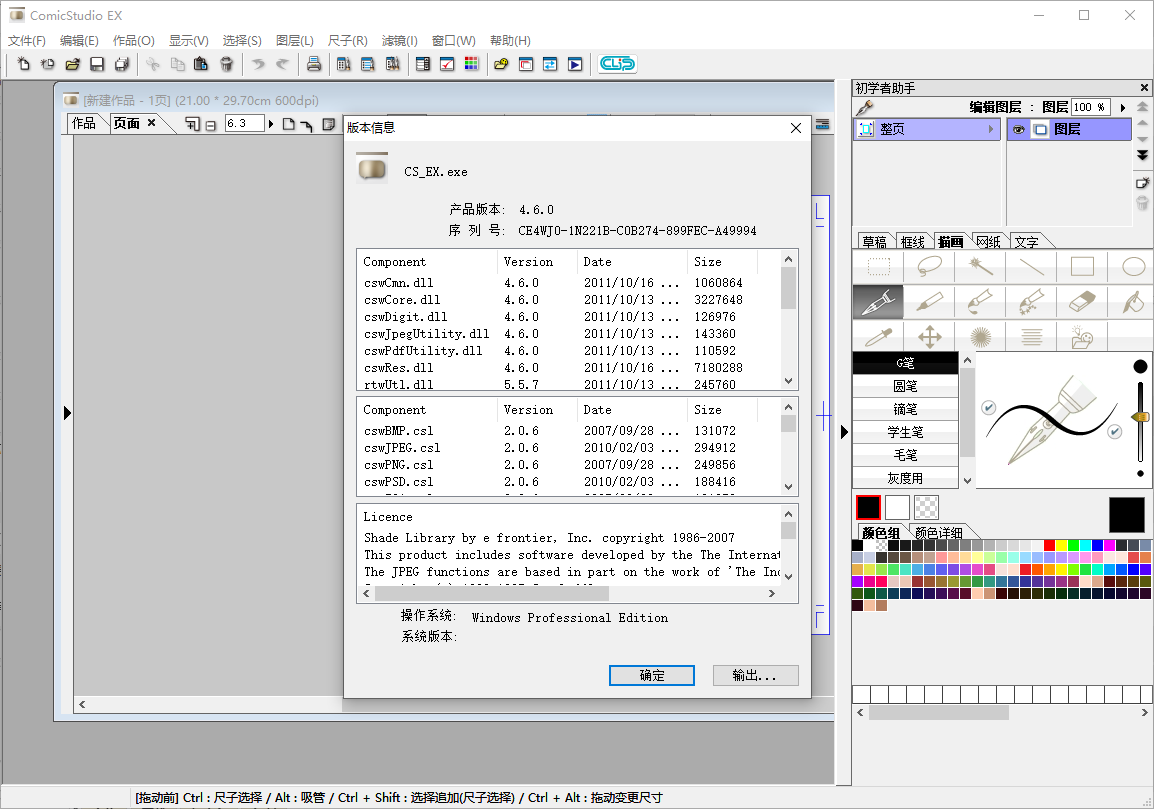Click the Undo arrow in the toolbar
Viewport: 1154px width, 809px height.
(x=258, y=64)
